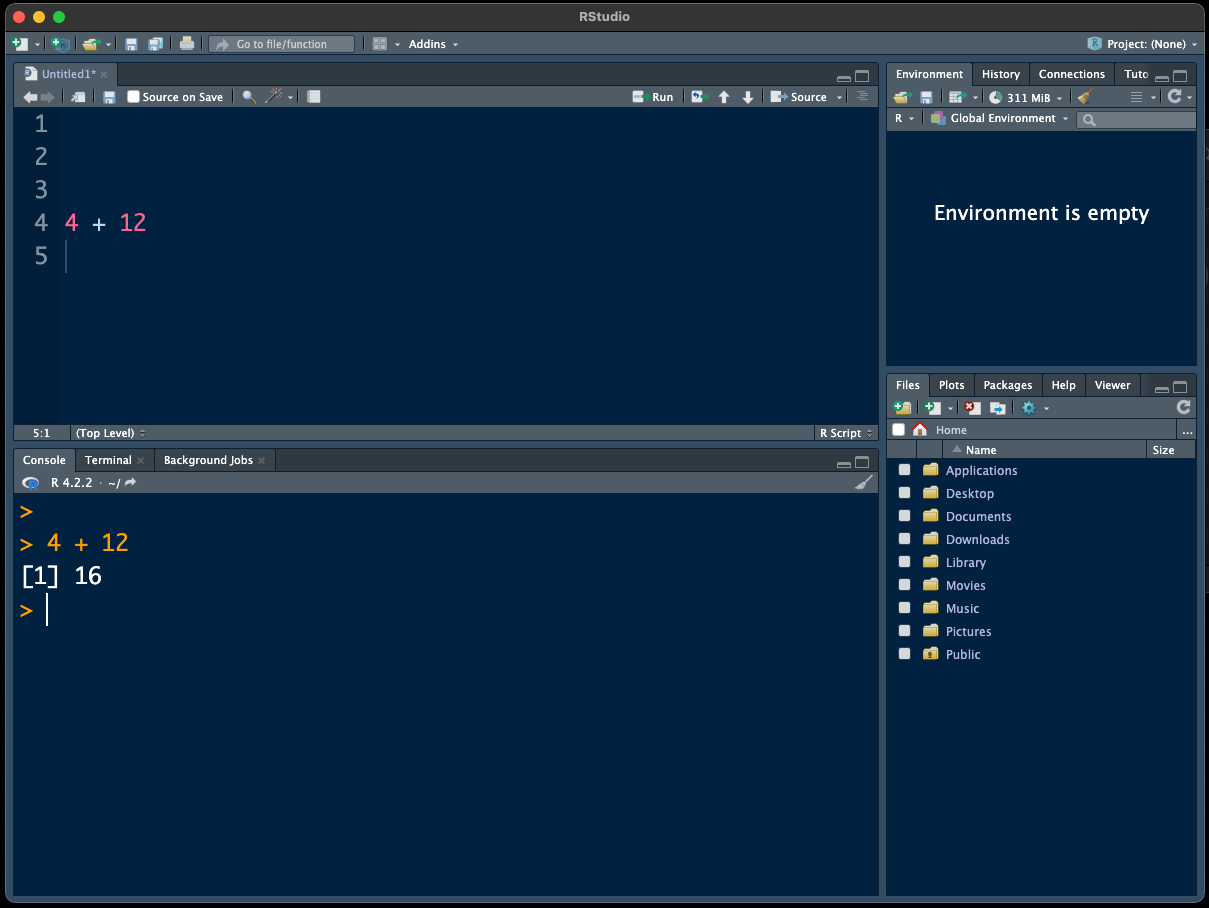
Task: Expand the Addins dropdown menu
Action: tap(433, 44)
